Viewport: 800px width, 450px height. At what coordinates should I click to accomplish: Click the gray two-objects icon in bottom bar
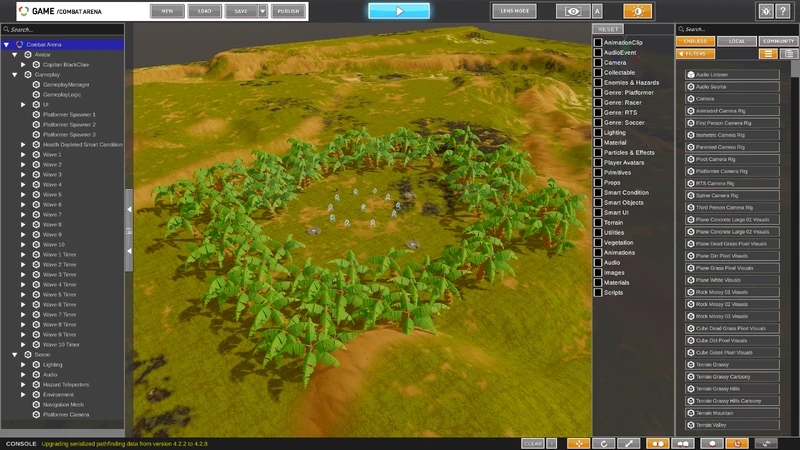683,443
